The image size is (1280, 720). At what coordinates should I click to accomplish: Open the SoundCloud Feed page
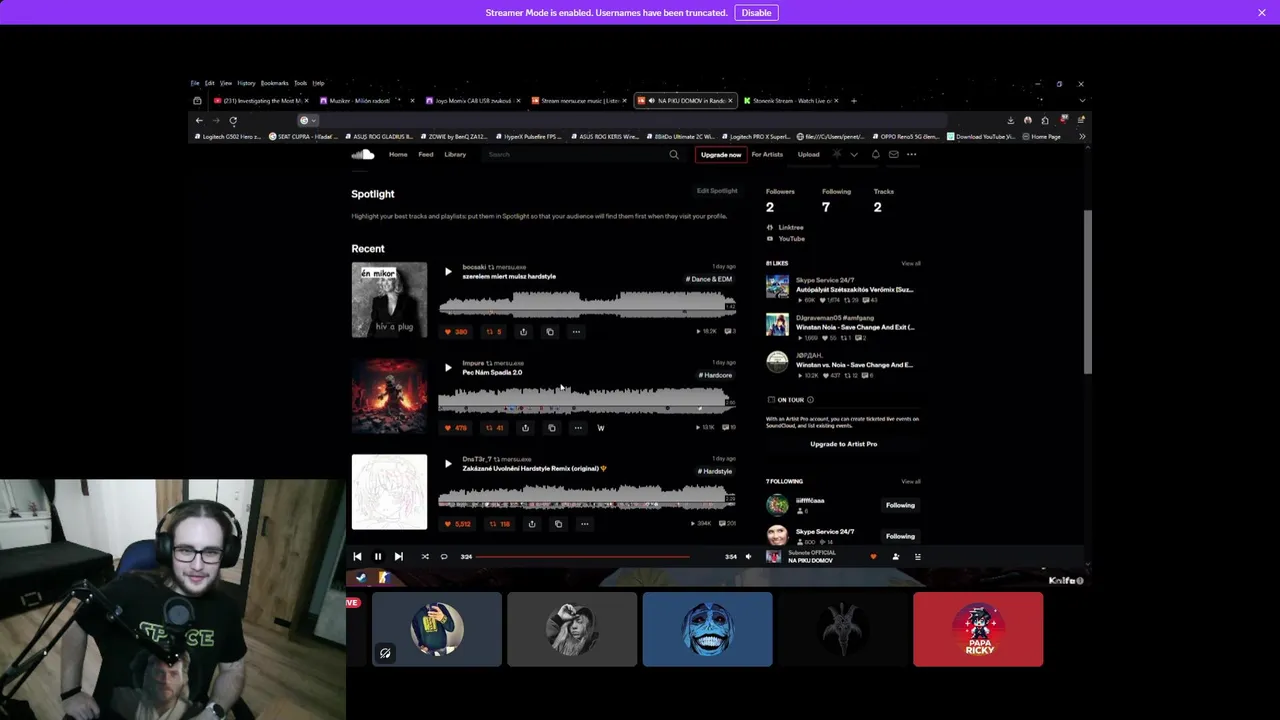click(426, 155)
